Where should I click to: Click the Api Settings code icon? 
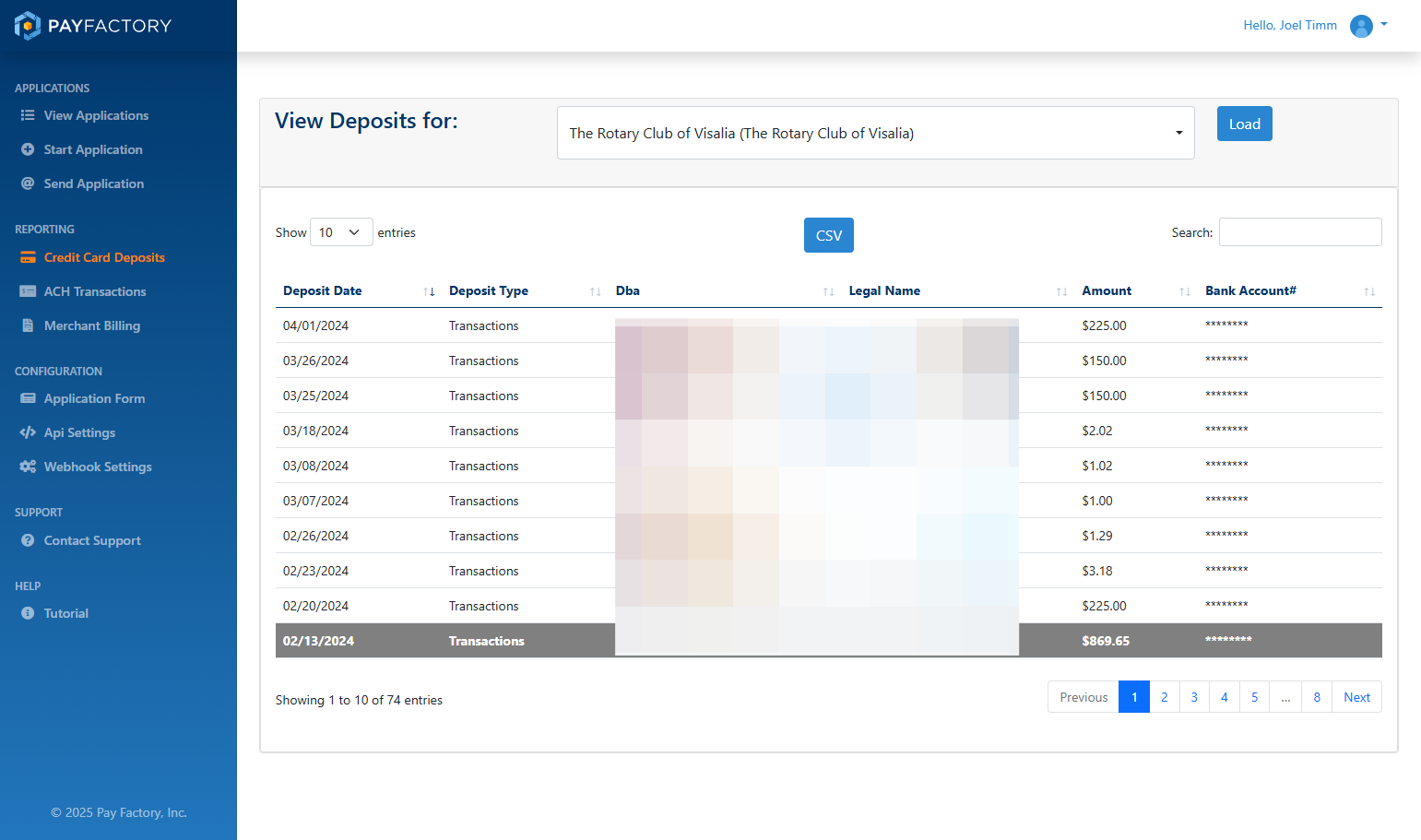28,432
